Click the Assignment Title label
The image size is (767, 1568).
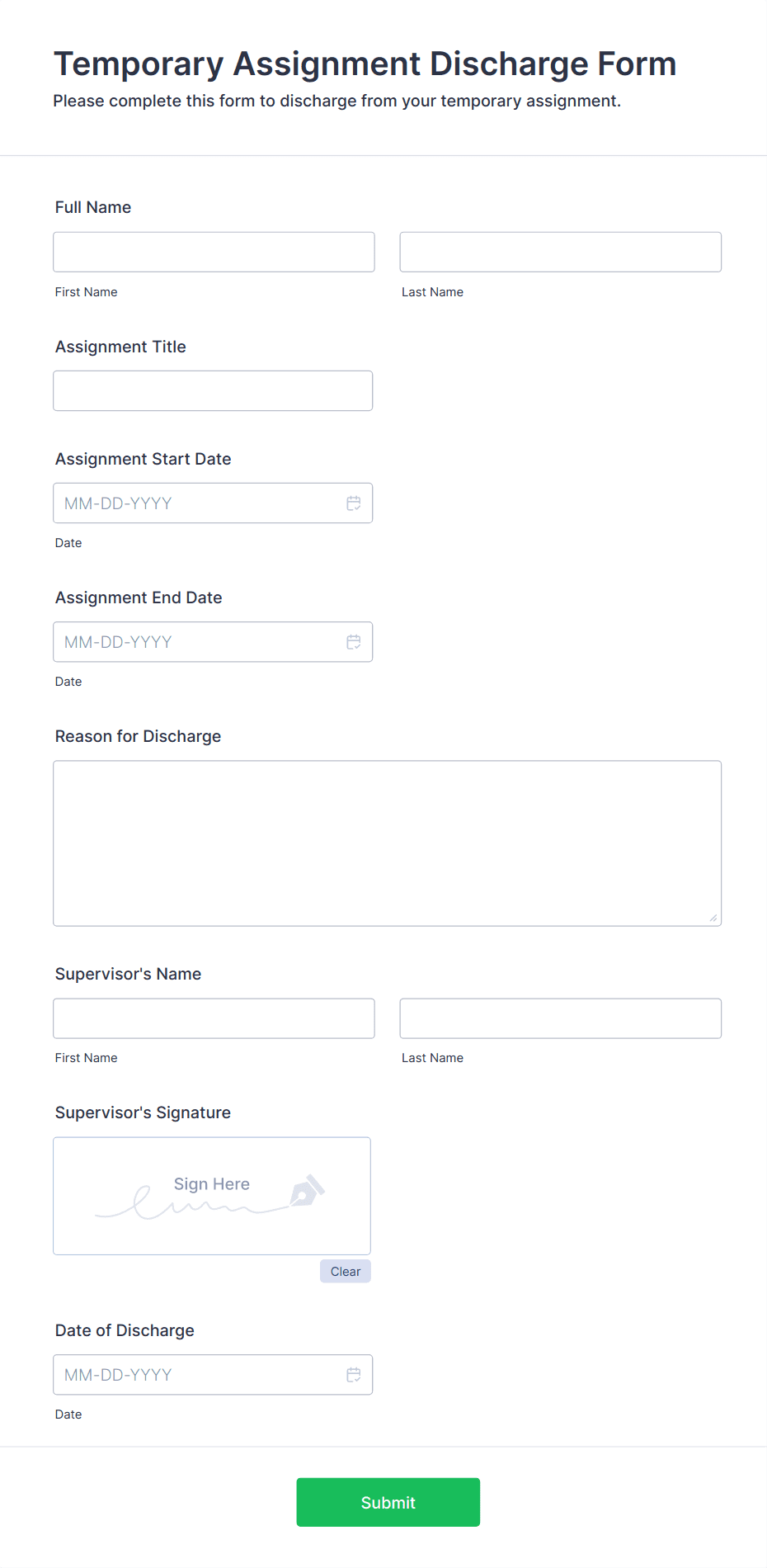[x=120, y=347]
